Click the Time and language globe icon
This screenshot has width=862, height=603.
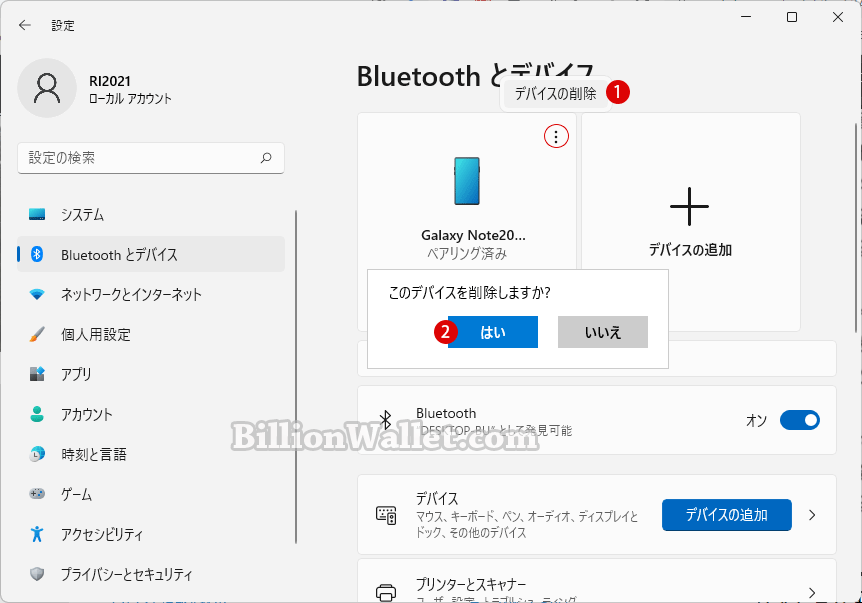pyautogui.click(x=37, y=454)
